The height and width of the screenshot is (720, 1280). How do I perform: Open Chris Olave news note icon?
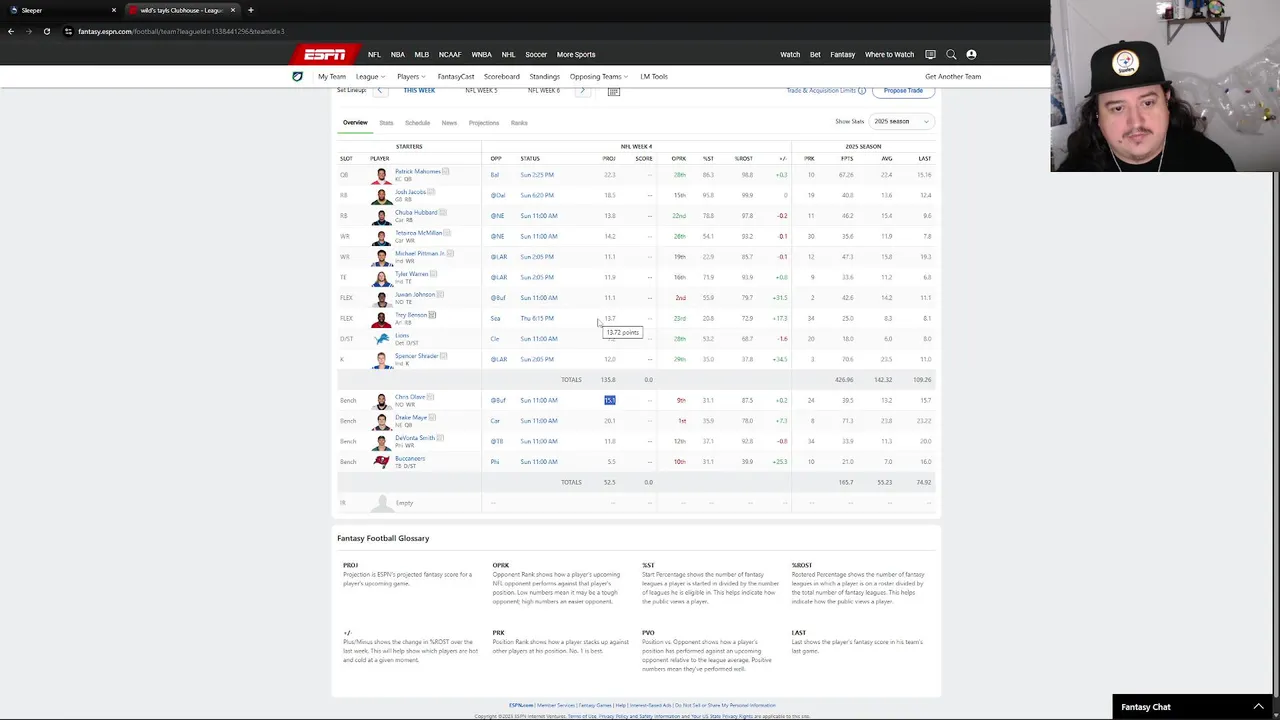click(430, 397)
